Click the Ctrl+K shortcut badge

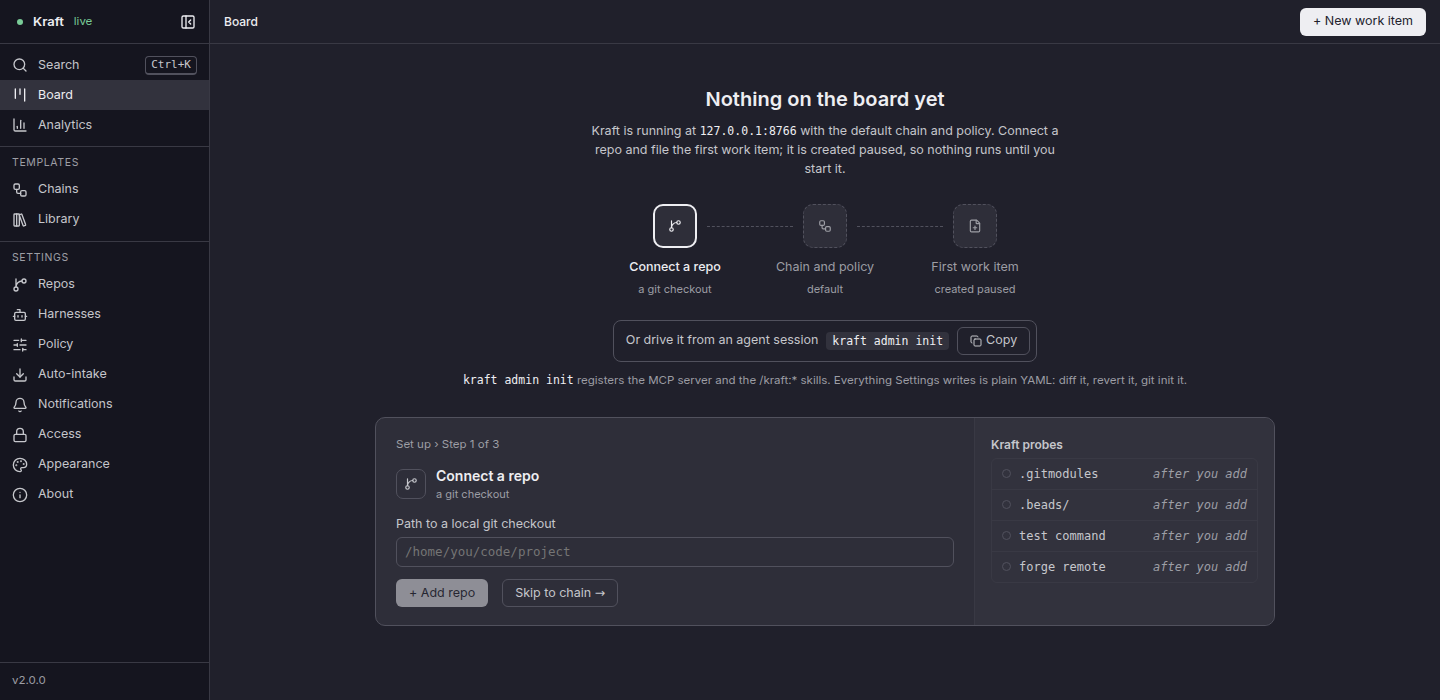[x=171, y=65]
